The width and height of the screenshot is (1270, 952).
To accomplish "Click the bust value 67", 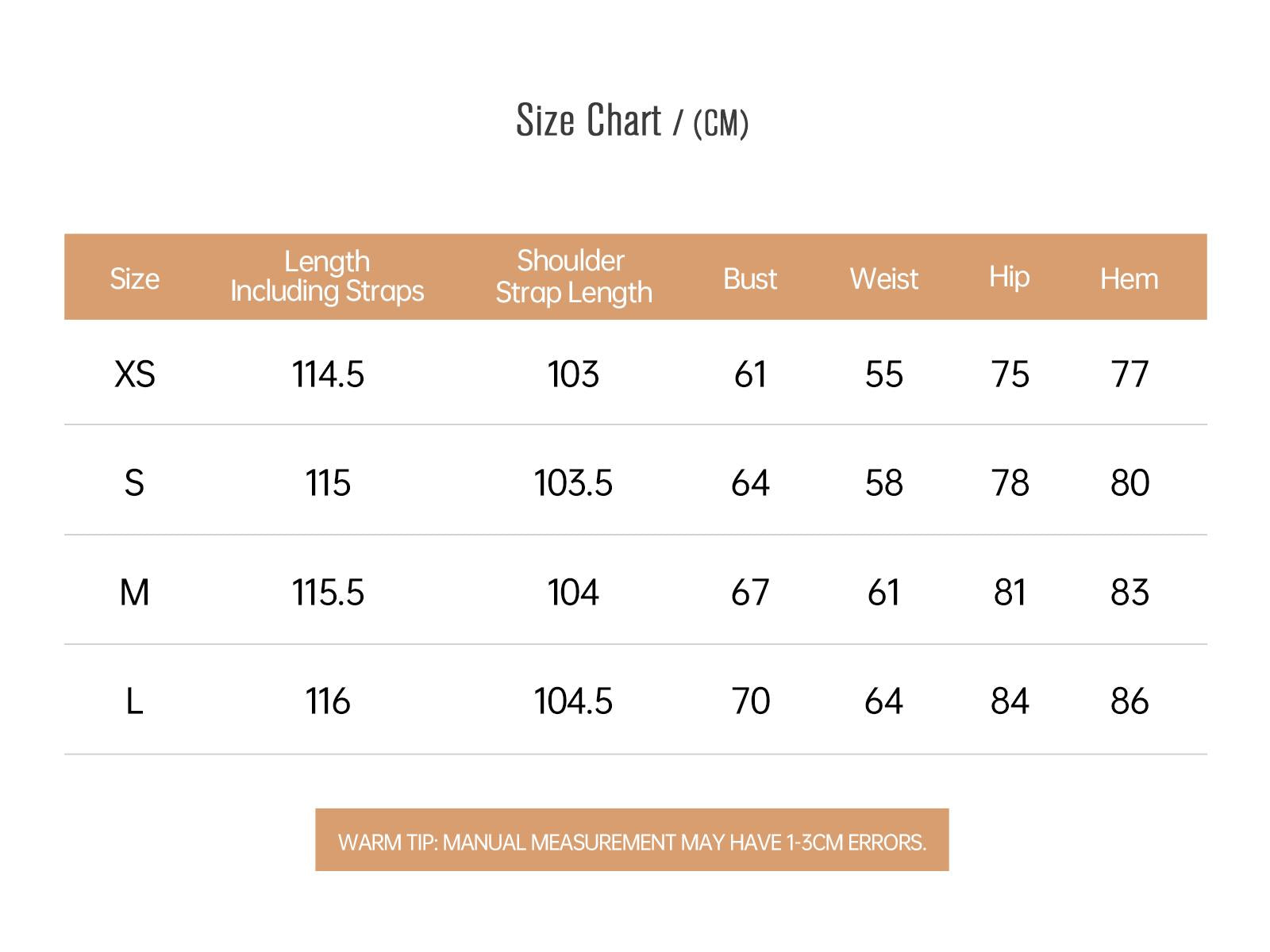I will tap(750, 592).
